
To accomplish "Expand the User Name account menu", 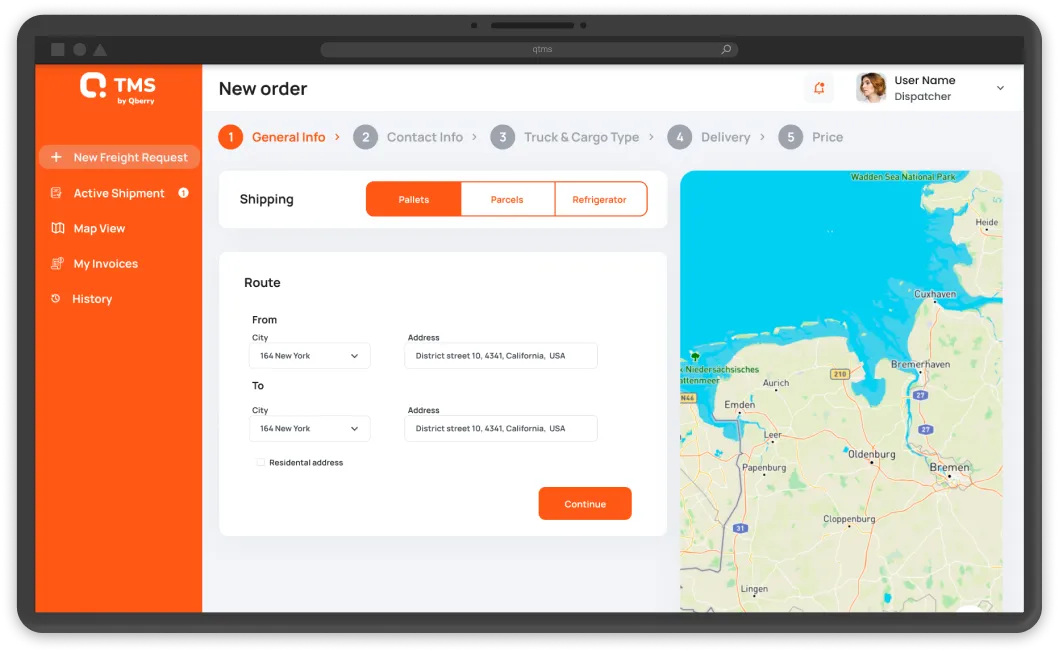I will tap(1000, 88).
